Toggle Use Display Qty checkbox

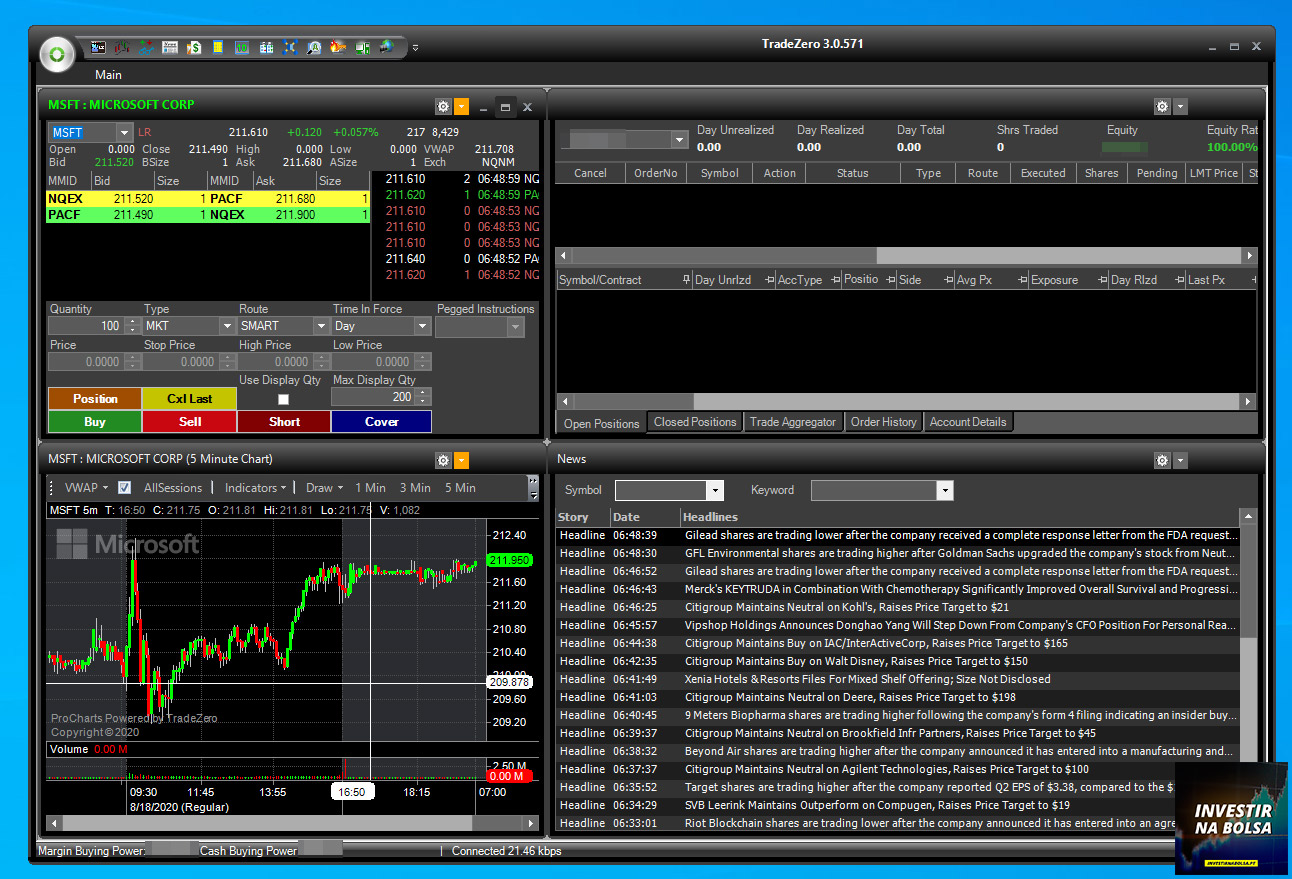click(283, 398)
